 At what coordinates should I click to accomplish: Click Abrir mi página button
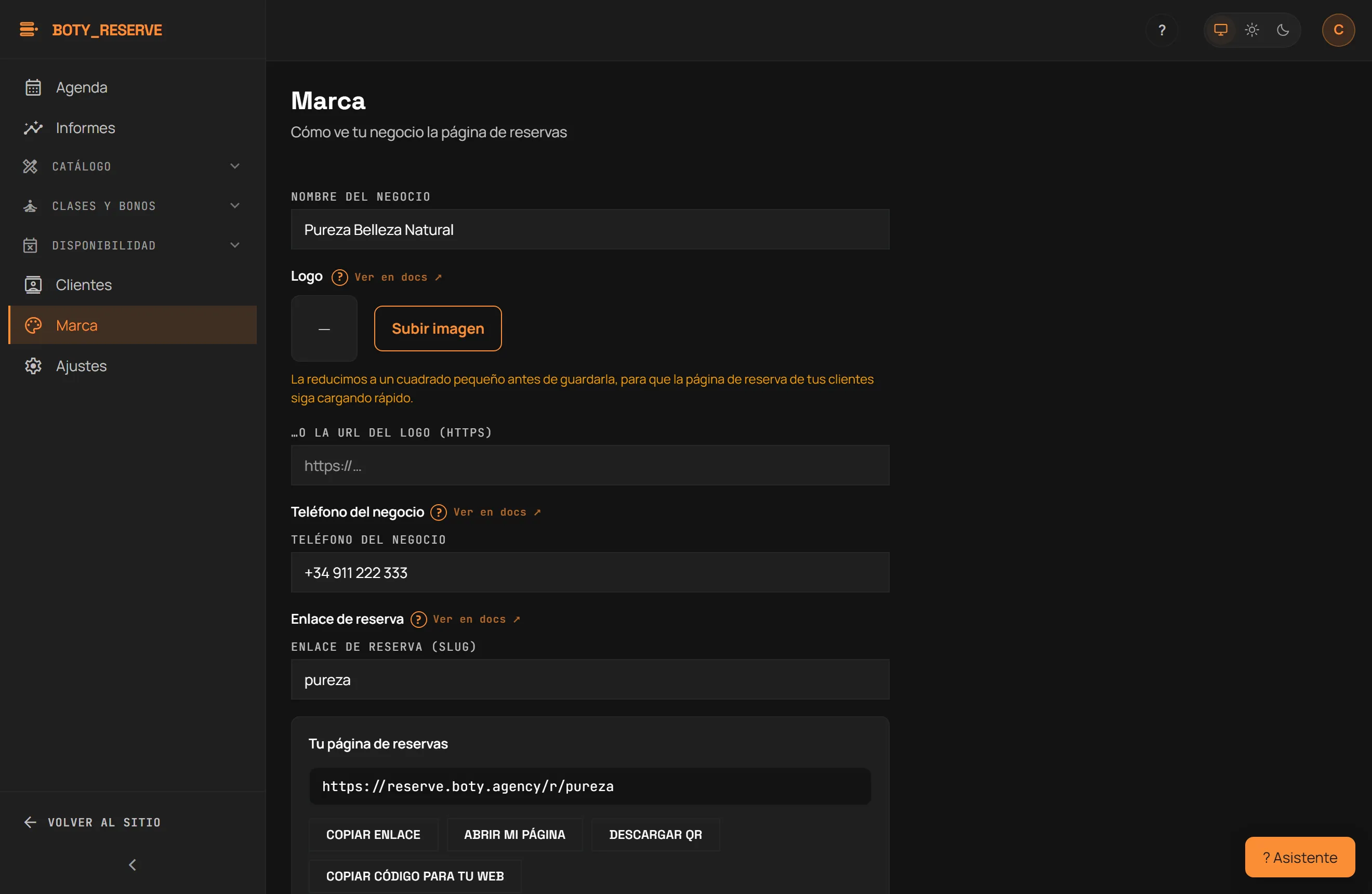(514, 835)
